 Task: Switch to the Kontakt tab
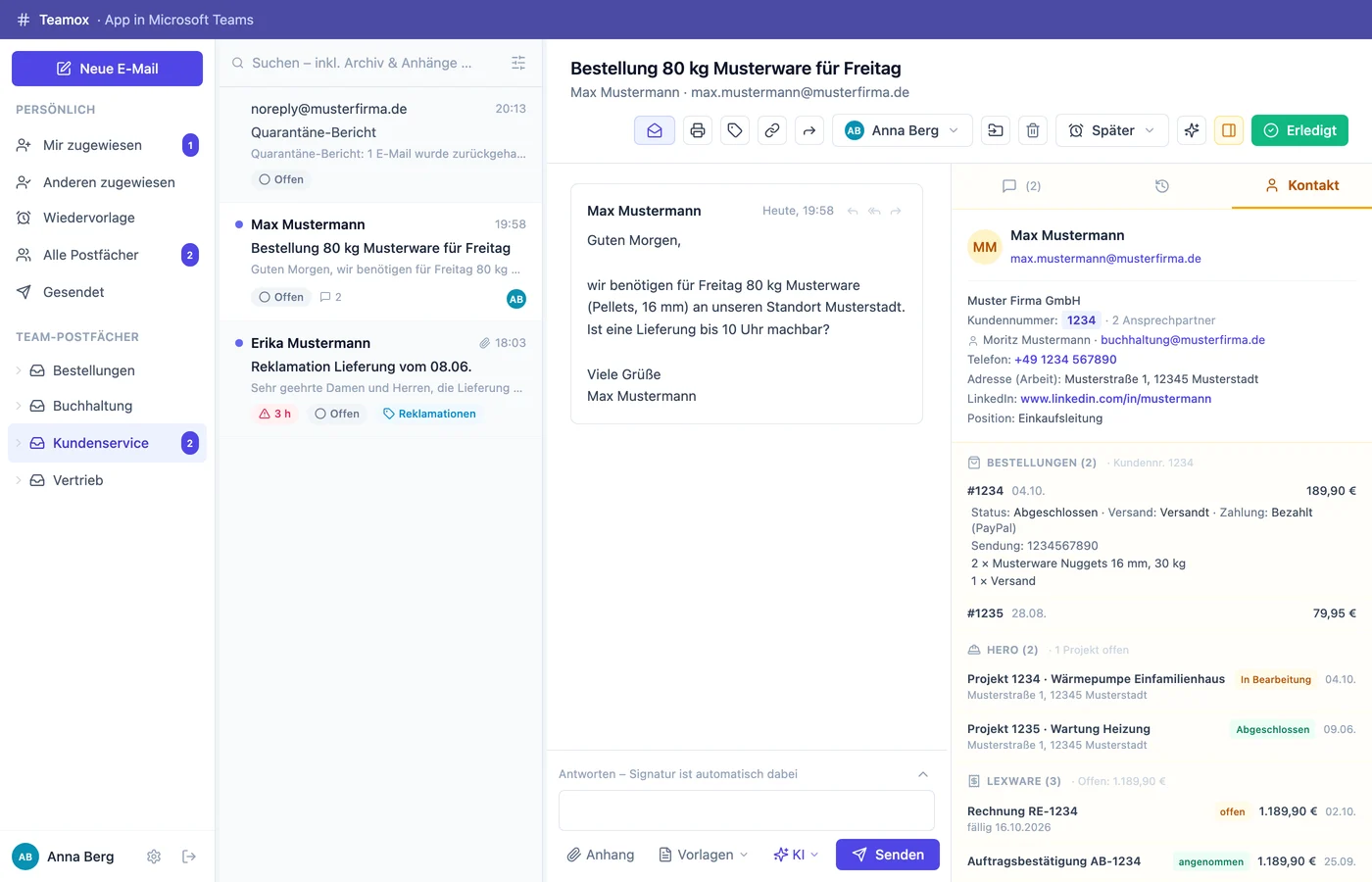point(1301,185)
